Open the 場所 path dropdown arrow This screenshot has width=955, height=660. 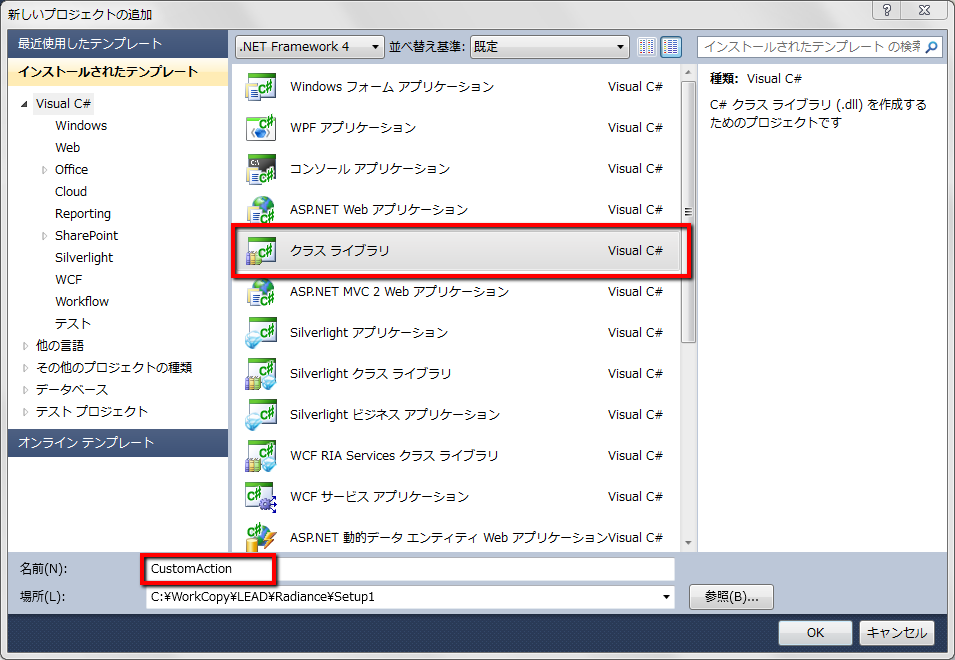click(x=666, y=597)
